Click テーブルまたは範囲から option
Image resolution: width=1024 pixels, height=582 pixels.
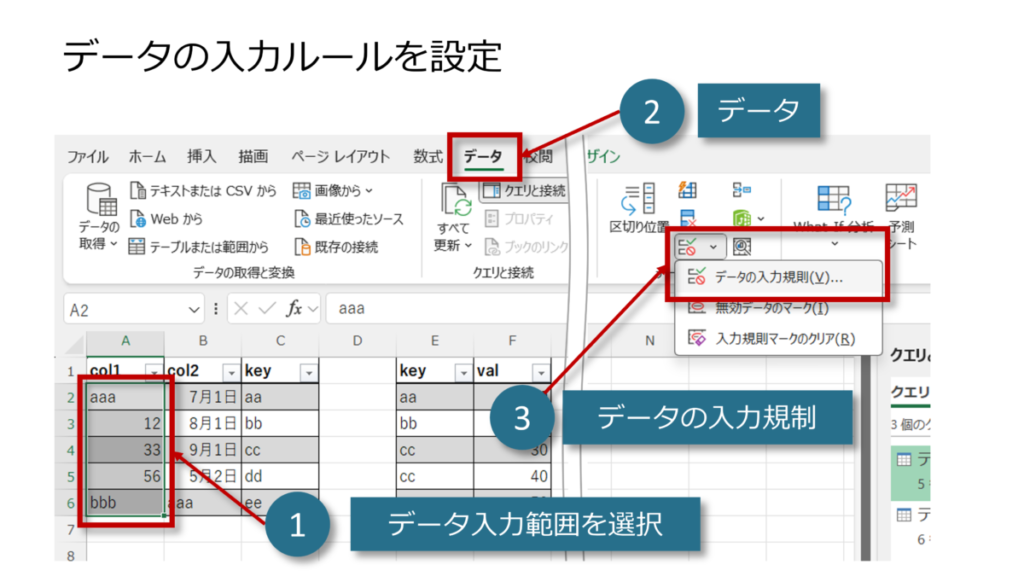[139, 246]
